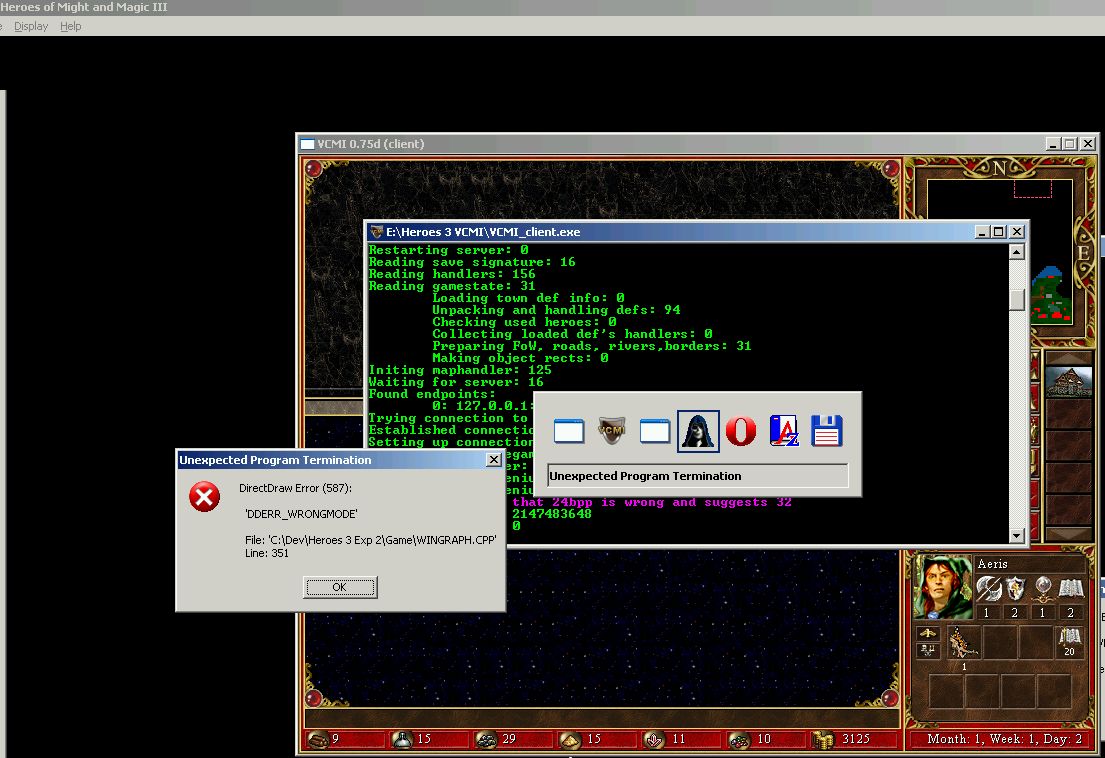Screen dimensions: 1105x758
Task: Click the hero's spellbook knowledge icon
Action: pyautogui.click(x=1070, y=590)
